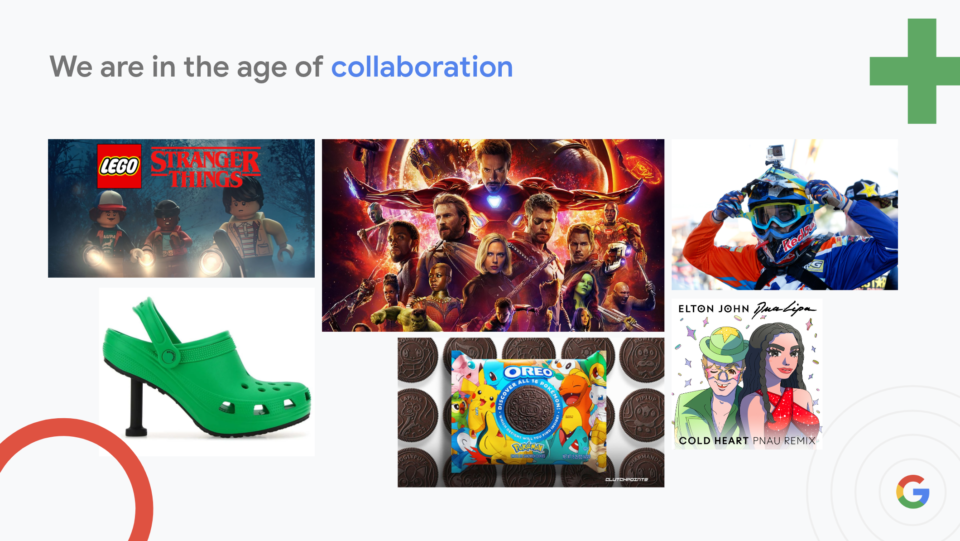Select the Oreo Pokémon cookies image
The height and width of the screenshot is (541, 960).
point(531,412)
